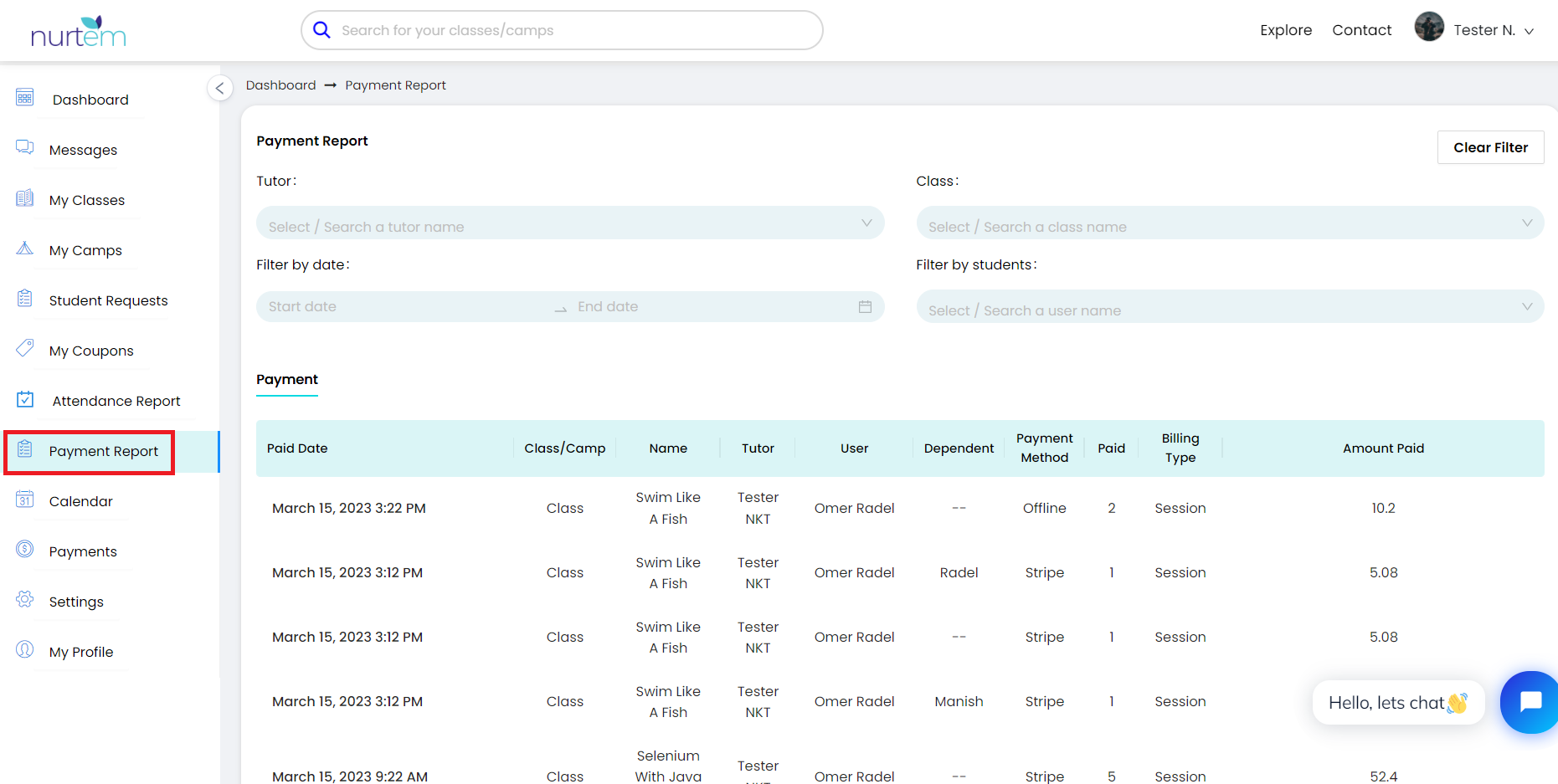Click the calendar icon in date filter
This screenshot has height=784, width=1558.
pyautogui.click(x=865, y=307)
